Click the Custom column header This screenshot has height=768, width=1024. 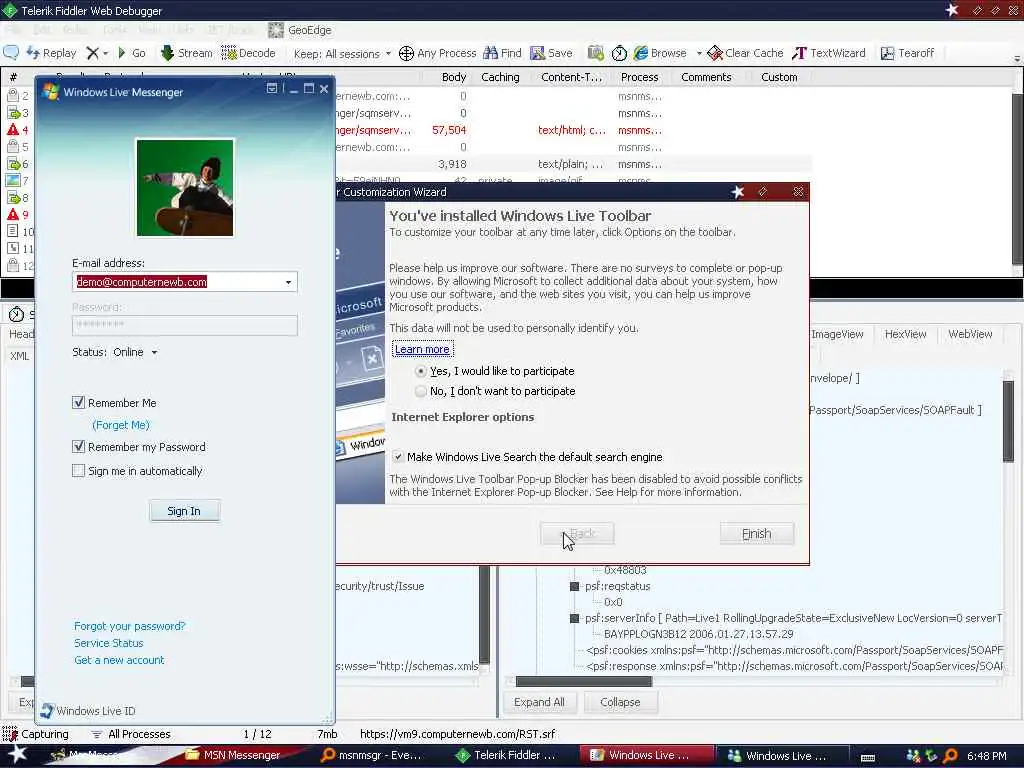point(779,77)
